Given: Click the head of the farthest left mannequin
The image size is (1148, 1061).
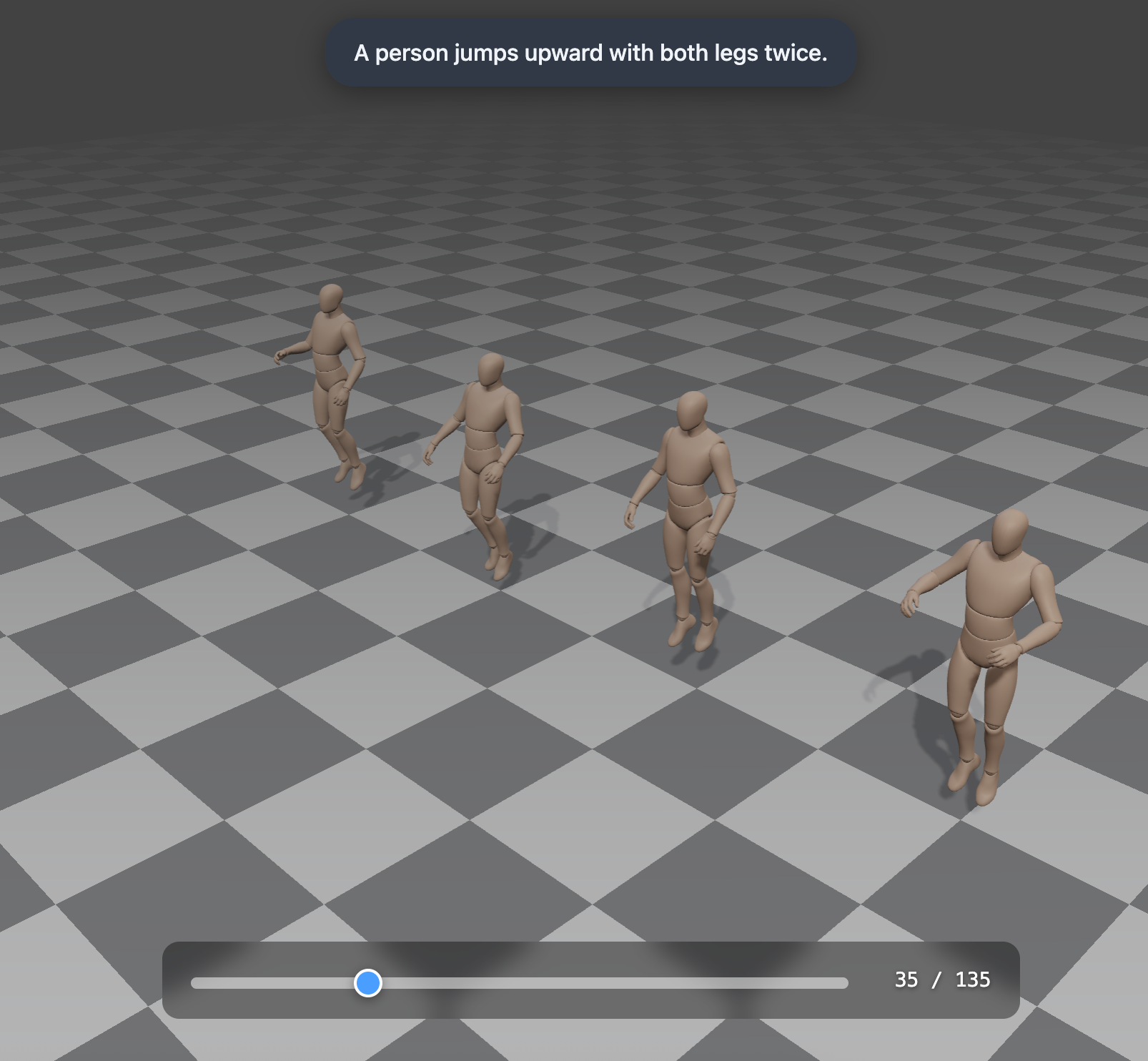Looking at the screenshot, I should pos(330,297).
